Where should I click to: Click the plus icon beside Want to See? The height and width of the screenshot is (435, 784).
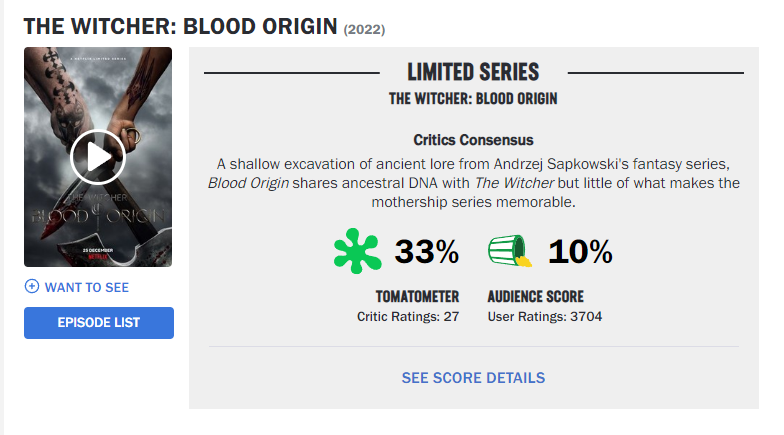tap(32, 287)
